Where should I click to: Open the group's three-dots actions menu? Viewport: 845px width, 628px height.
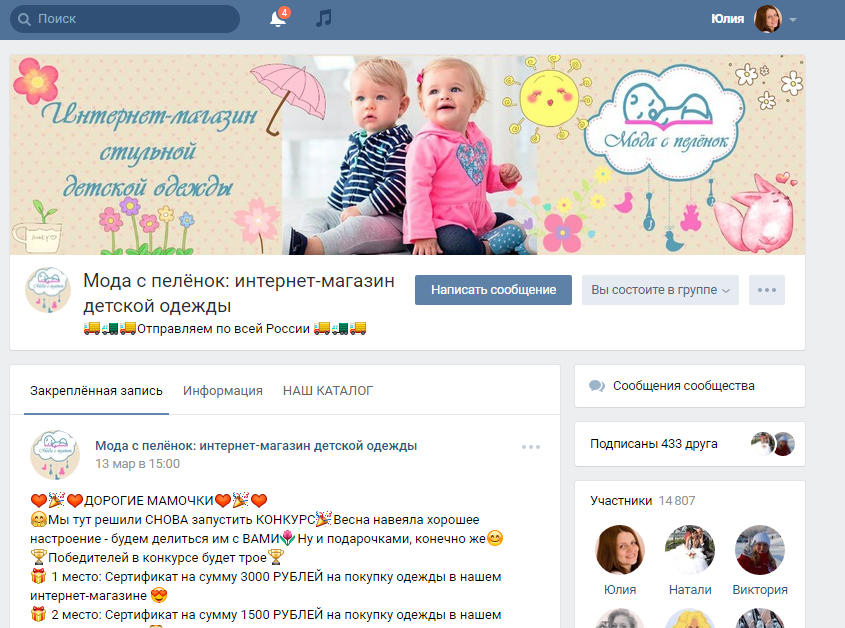point(767,290)
